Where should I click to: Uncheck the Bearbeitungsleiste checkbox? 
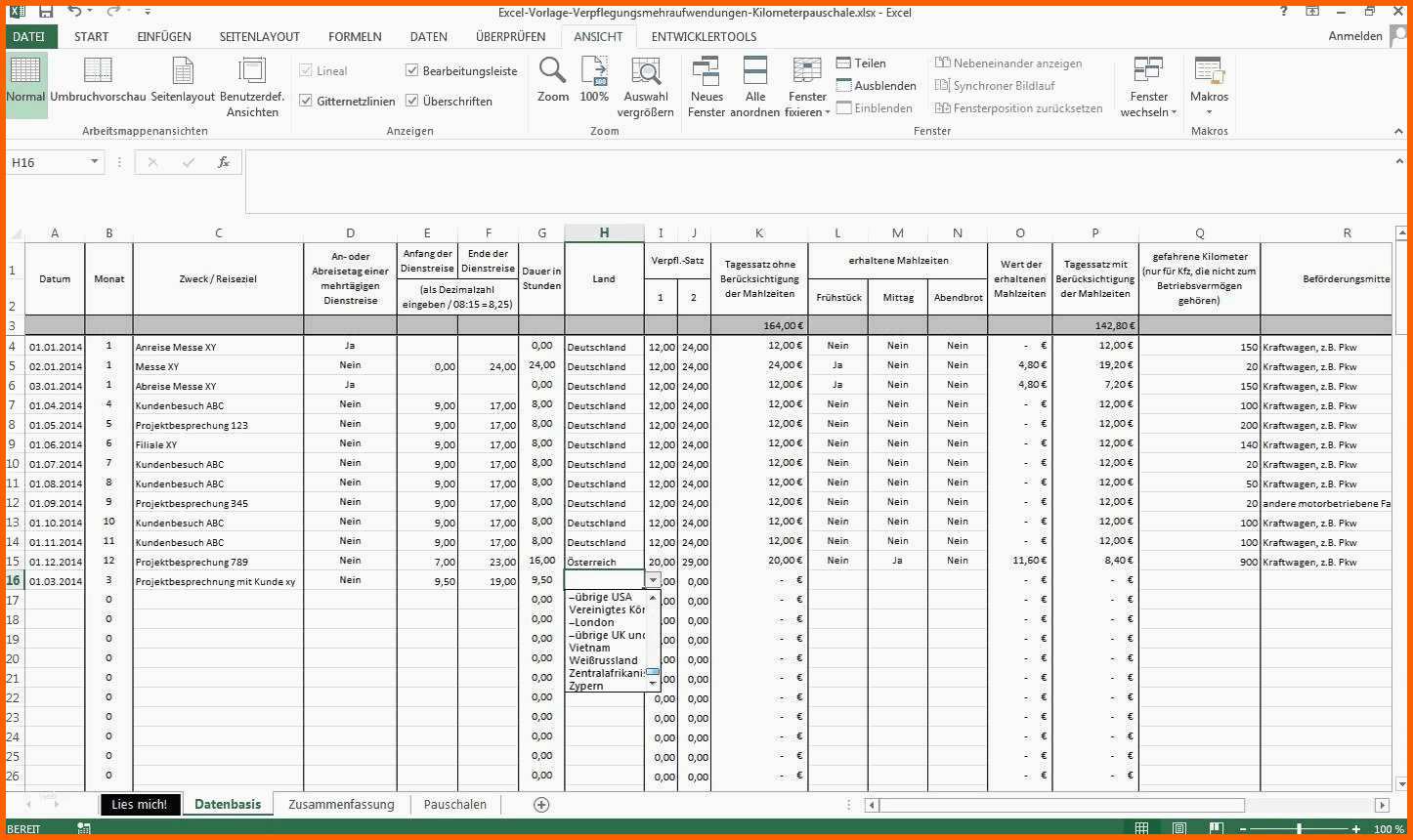coord(412,71)
